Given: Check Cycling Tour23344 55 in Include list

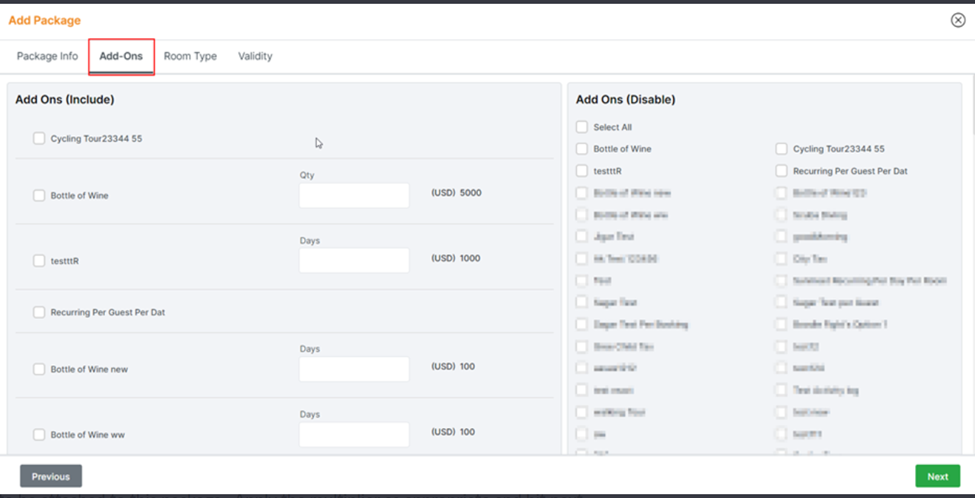Looking at the screenshot, I should [39, 139].
